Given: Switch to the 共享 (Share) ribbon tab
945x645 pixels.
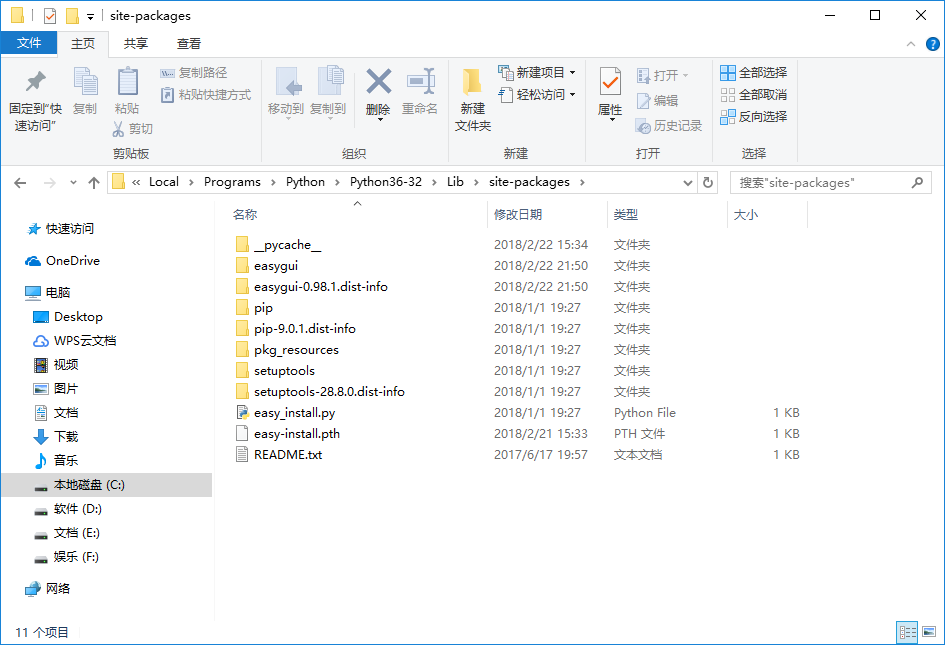Looking at the screenshot, I should tap(135, 44).
